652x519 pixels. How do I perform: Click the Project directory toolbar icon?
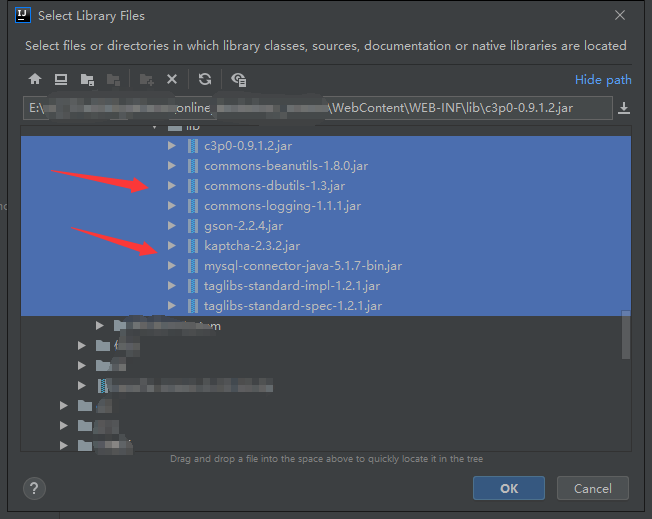[x=87, y=79]
